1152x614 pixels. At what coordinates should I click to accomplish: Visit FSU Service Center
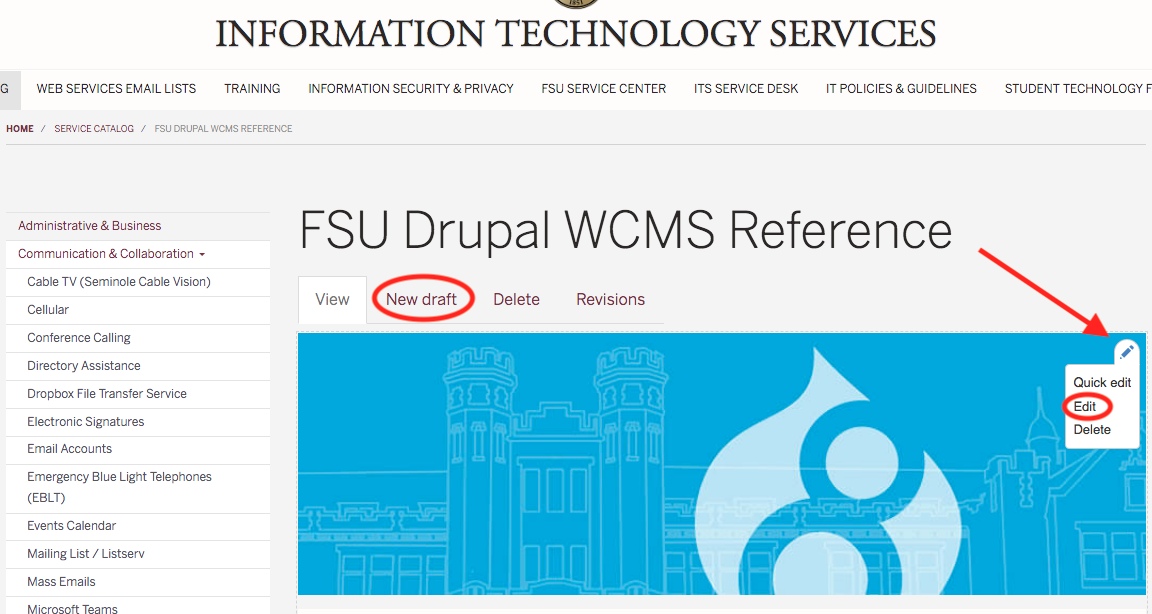pyautogui.click(x=604, y=89)
